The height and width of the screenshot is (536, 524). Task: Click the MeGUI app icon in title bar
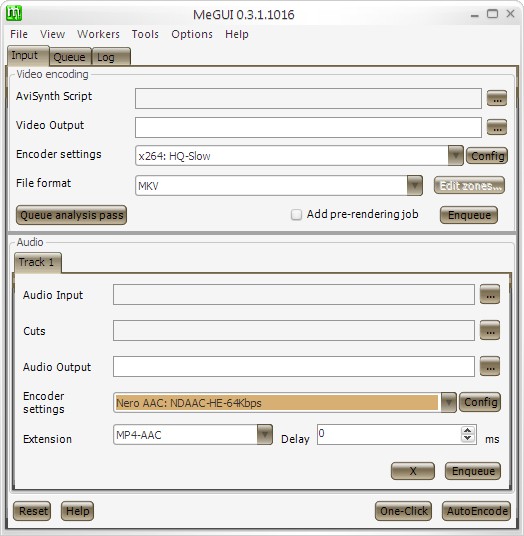pyautogui.click(x=14, y=13)
